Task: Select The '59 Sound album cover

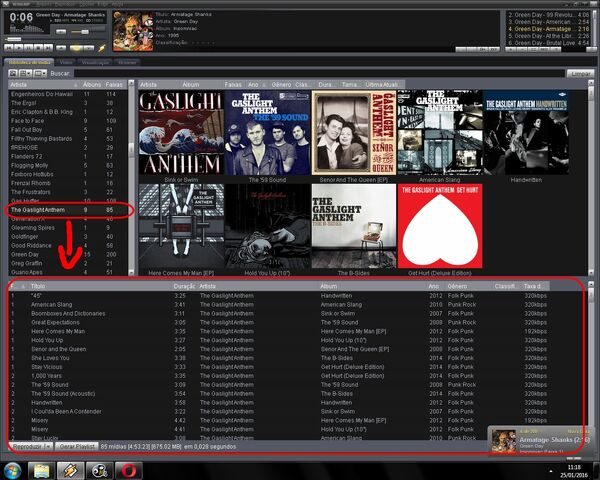Action: [267, 132]
